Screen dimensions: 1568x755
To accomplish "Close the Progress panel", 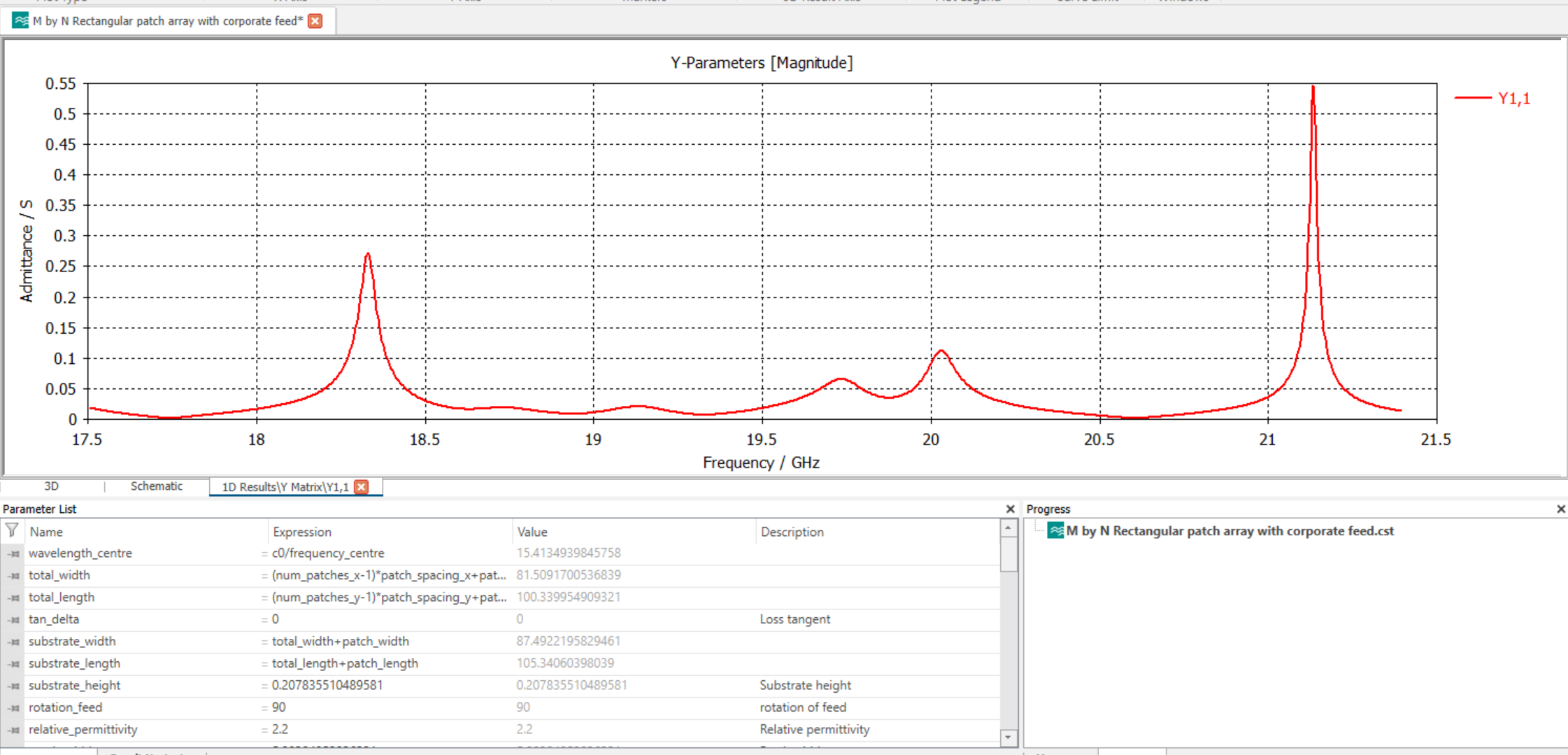I will (x=1560, y=509).
